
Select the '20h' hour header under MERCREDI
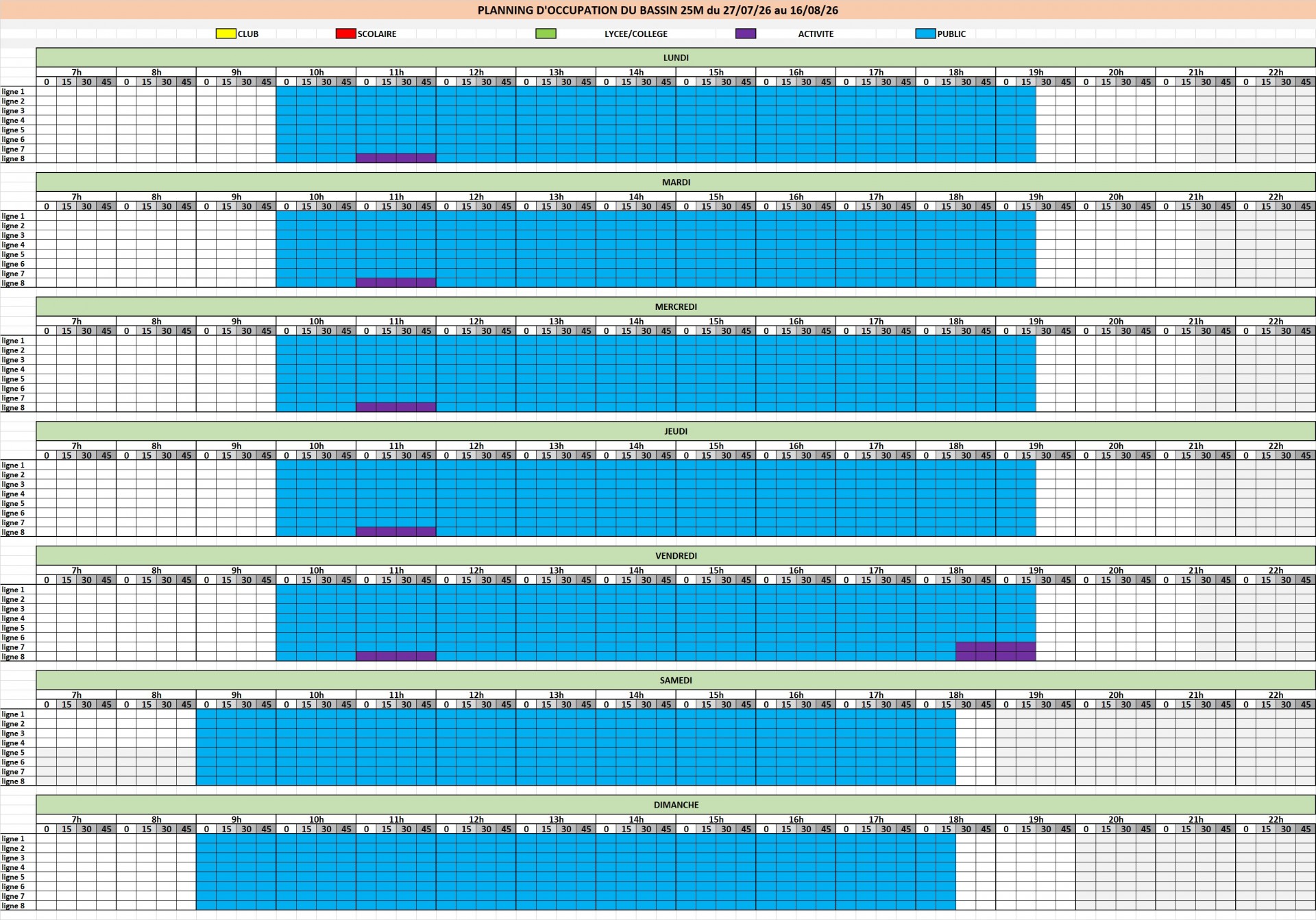[x=1116, y=321]
